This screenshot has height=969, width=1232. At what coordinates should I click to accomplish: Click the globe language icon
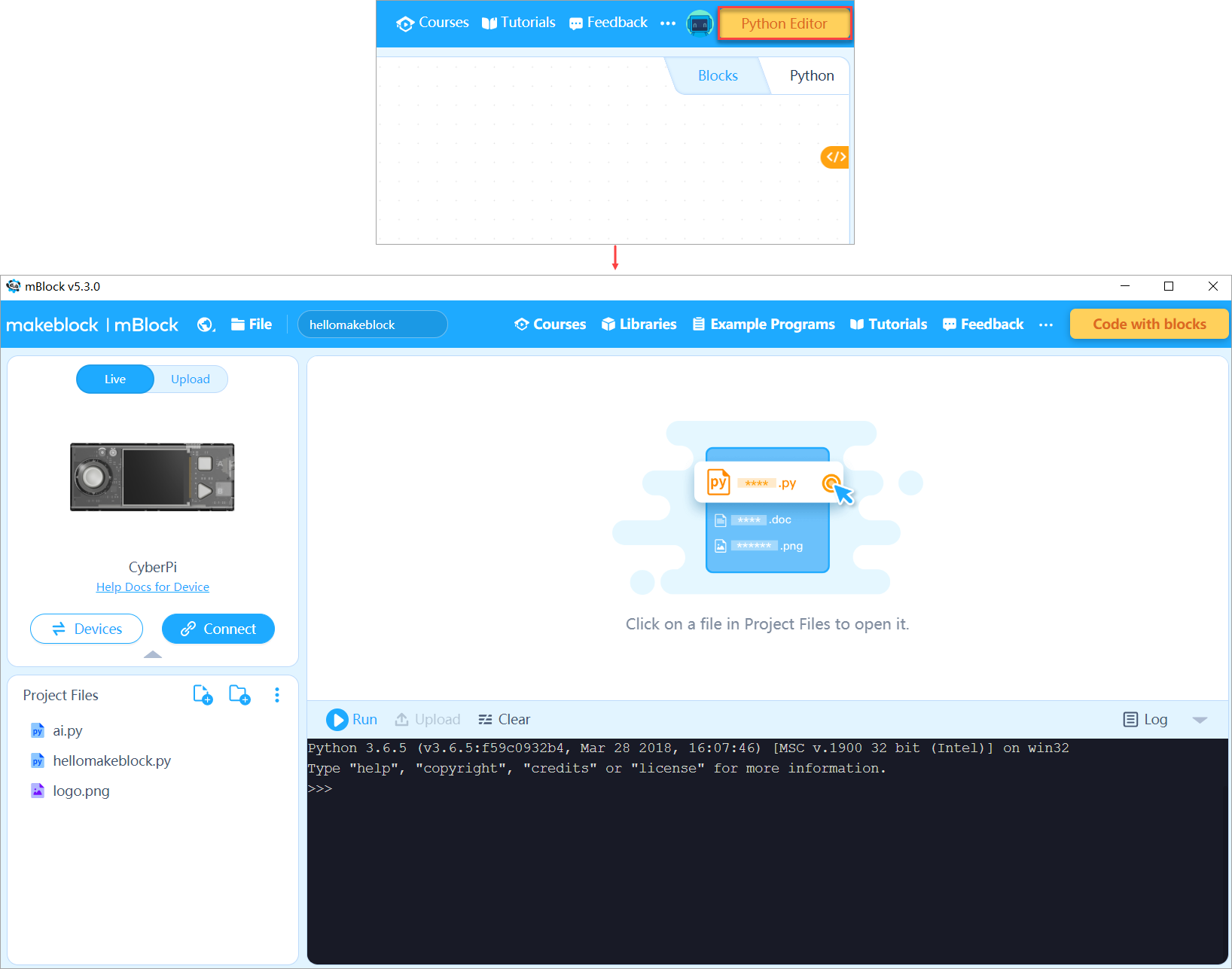point(206,325)
